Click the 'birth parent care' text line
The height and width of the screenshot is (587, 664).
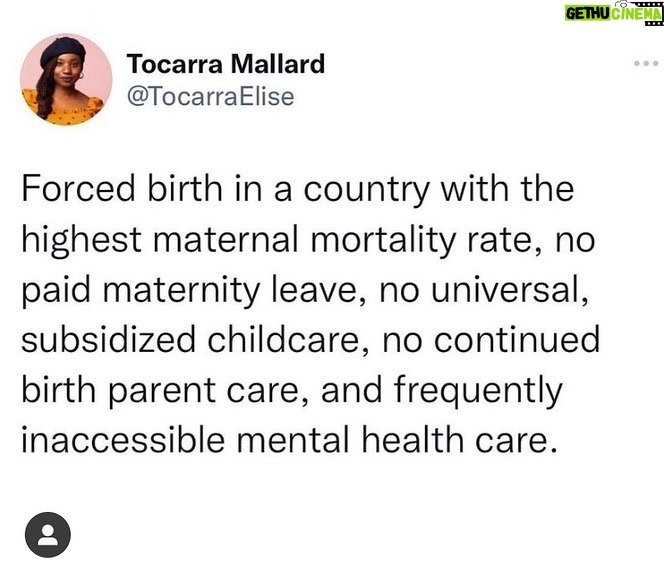(x=292, y=390)
